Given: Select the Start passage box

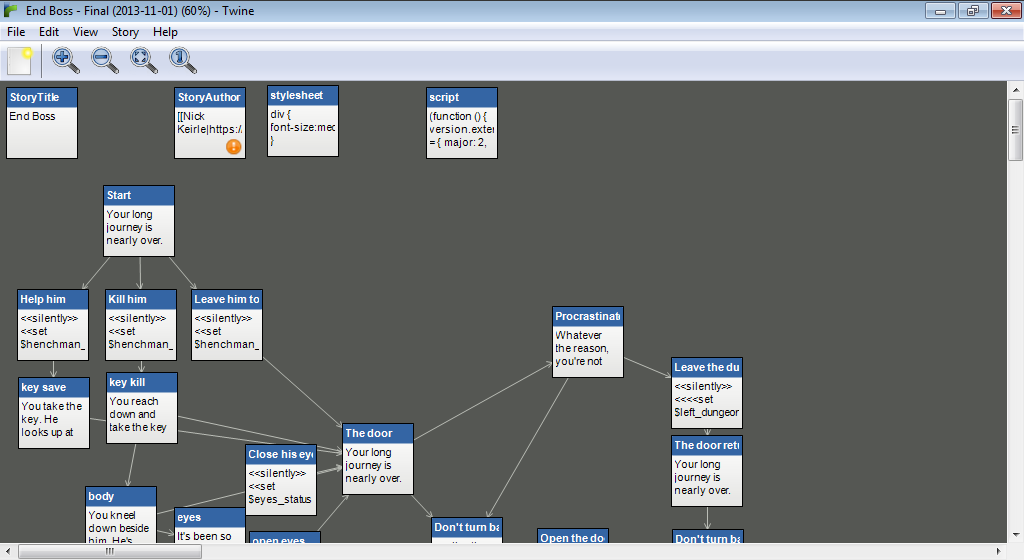Looking at the screenshot, I should point(139,220).
